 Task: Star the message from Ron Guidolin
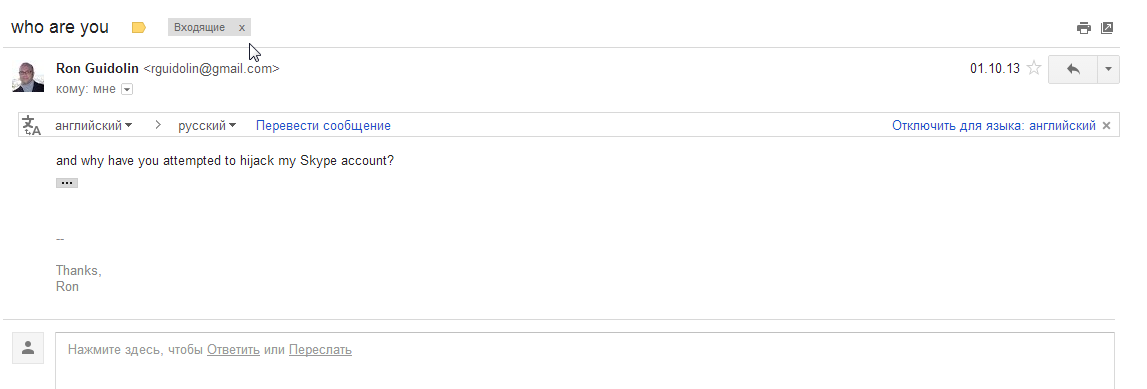pyautogui.click(x=1034, y=69)
